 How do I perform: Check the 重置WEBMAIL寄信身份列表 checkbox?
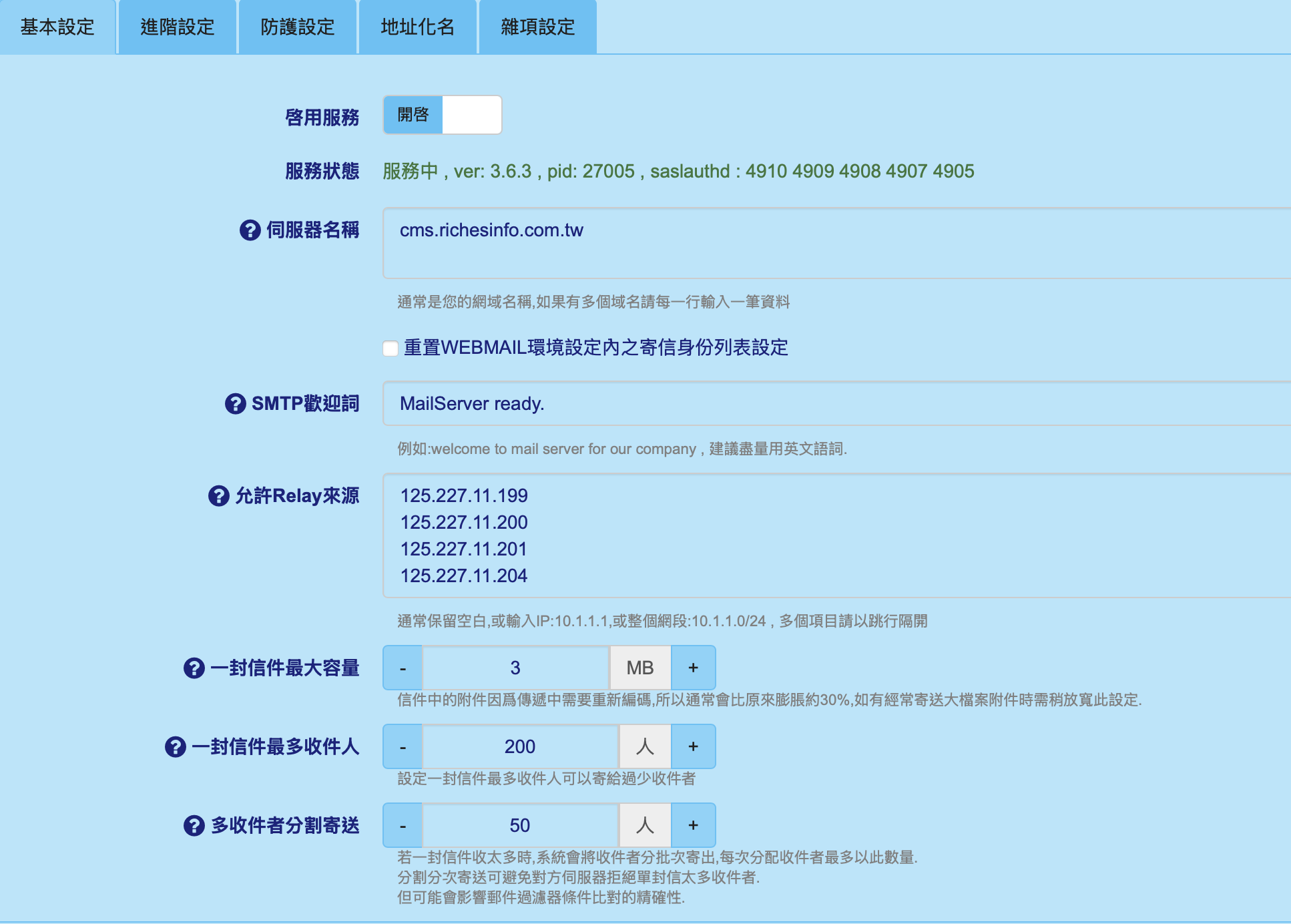[x=390, y=348]
